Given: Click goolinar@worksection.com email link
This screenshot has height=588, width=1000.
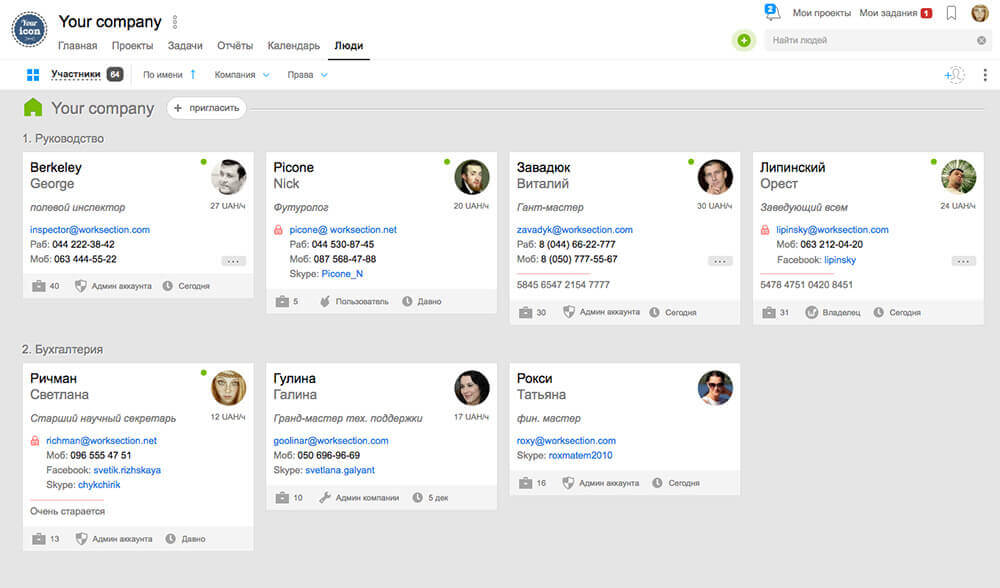Looking at the screenshot, I should click(x=331, y=441).
